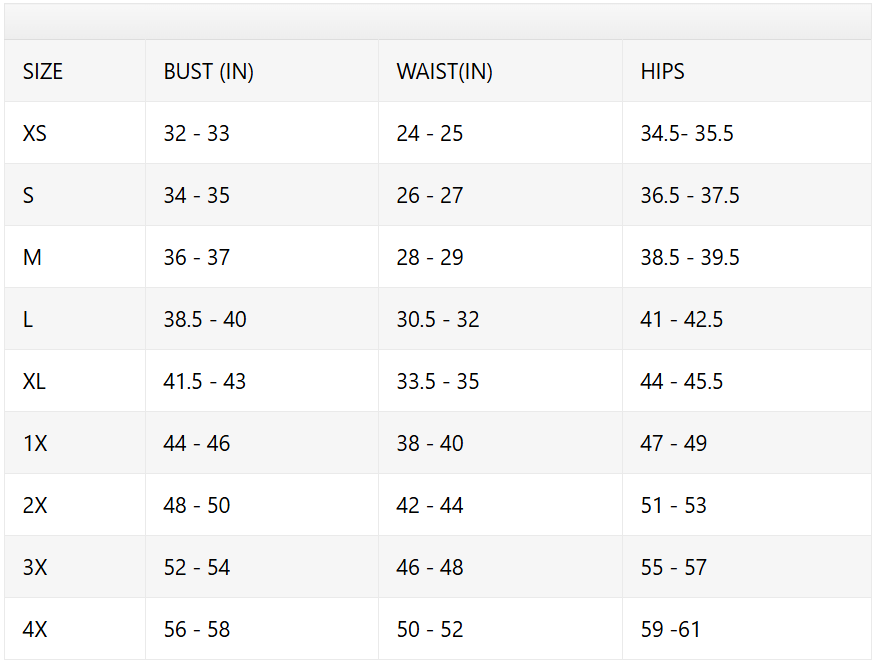Click the WAIST(IN) column header
The image size is (883, 668).
(444, 72)
